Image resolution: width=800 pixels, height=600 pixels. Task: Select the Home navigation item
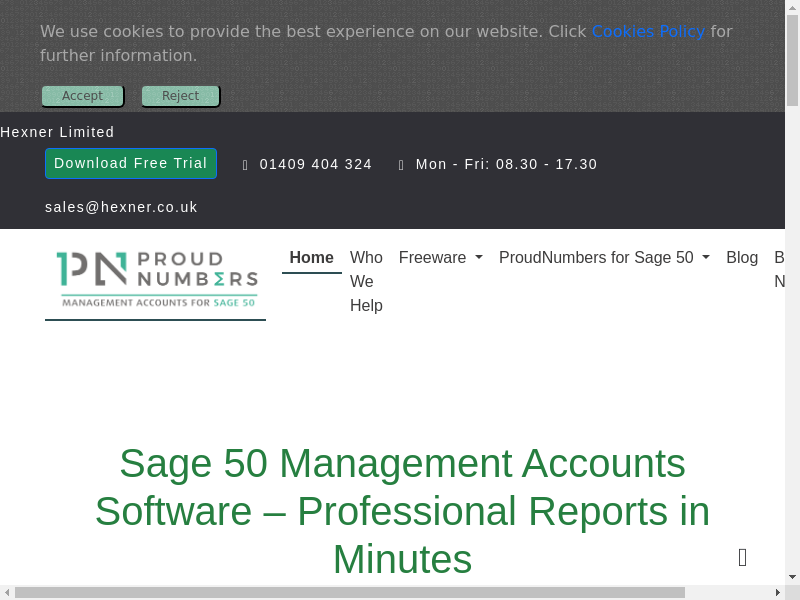point(311,258)
